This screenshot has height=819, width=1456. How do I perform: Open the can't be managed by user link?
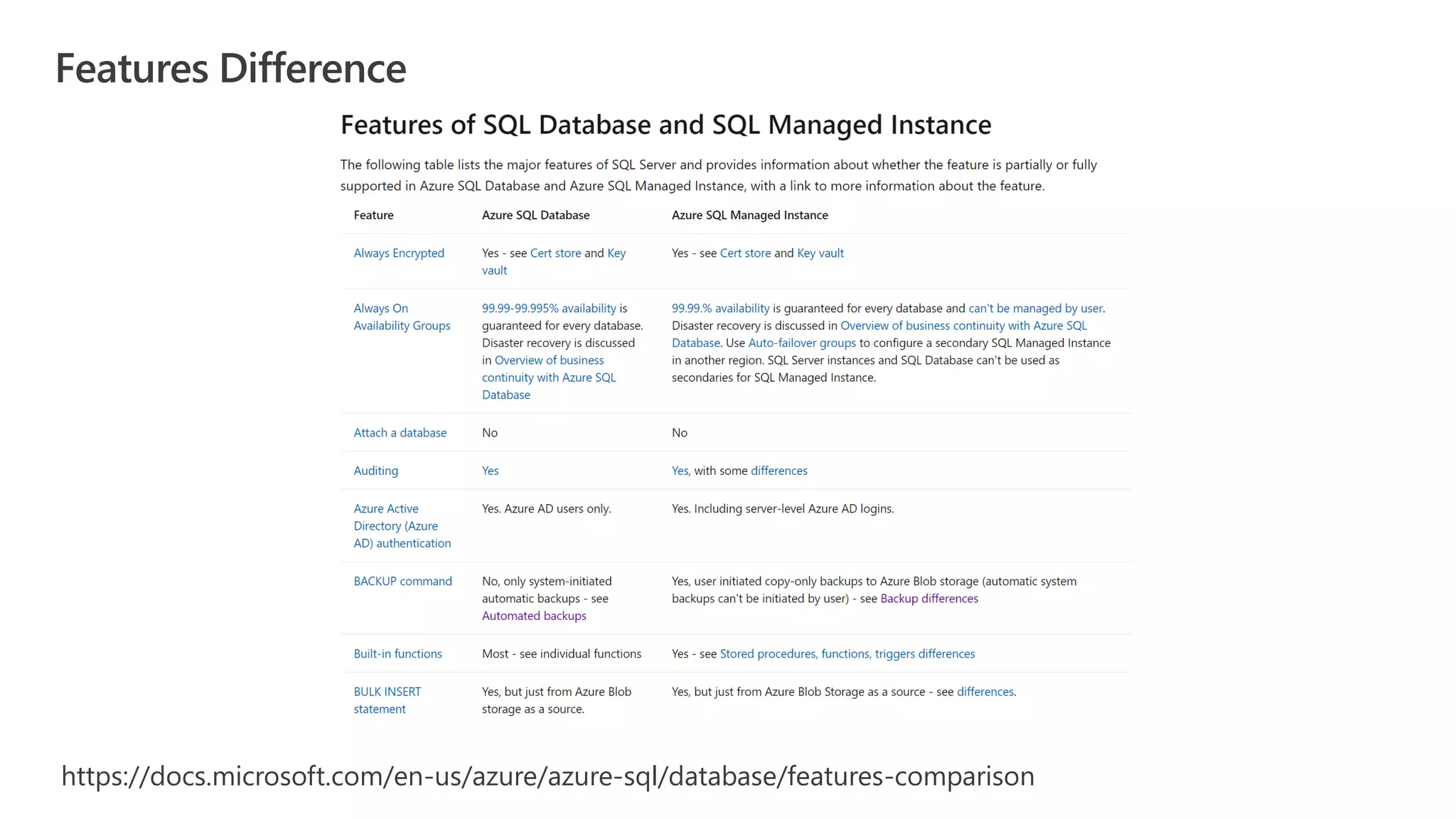click(1035, 309)
